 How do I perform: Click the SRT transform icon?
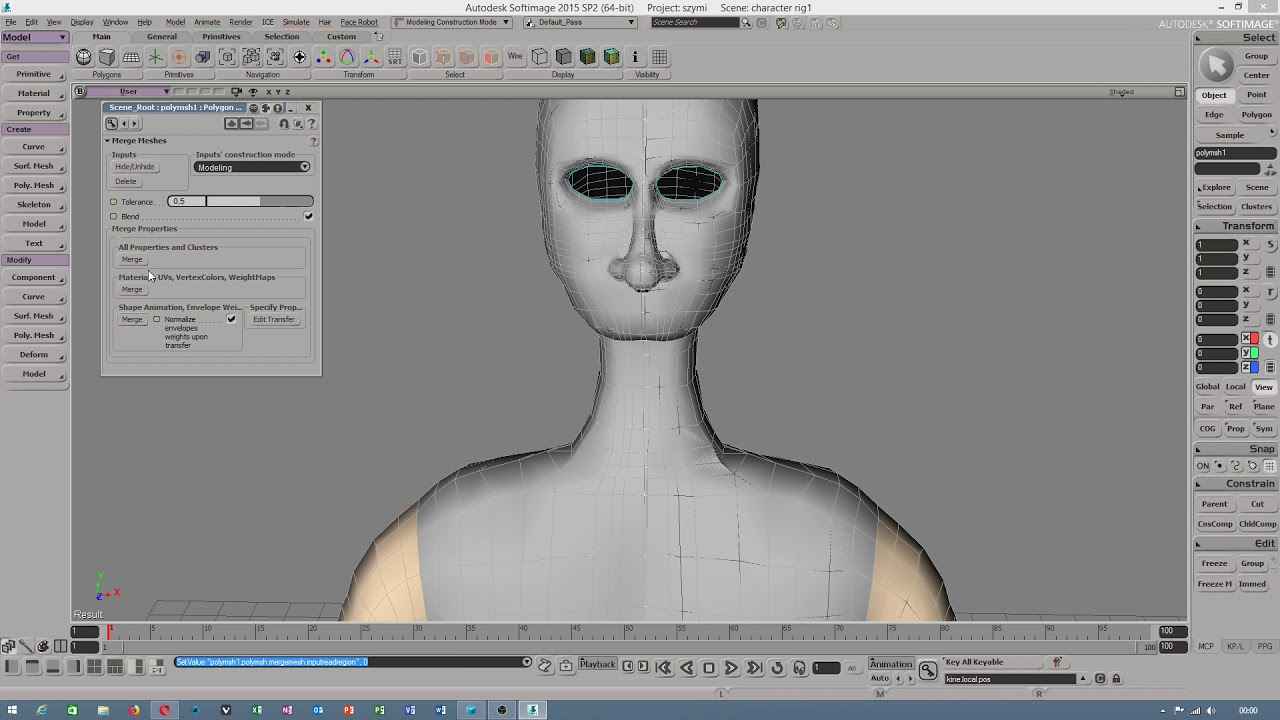[395, 57]
